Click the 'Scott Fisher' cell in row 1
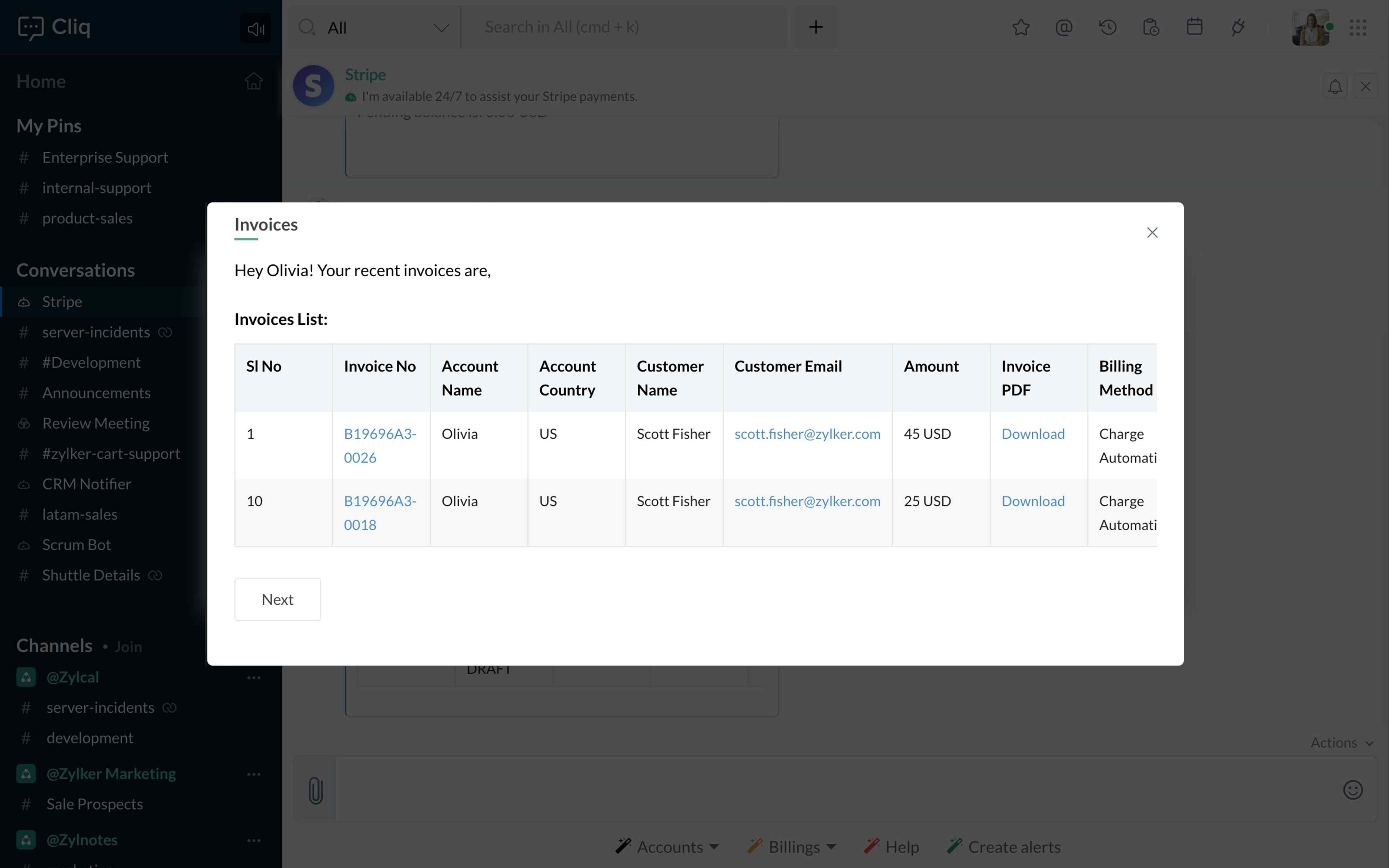 coord(673,433)
